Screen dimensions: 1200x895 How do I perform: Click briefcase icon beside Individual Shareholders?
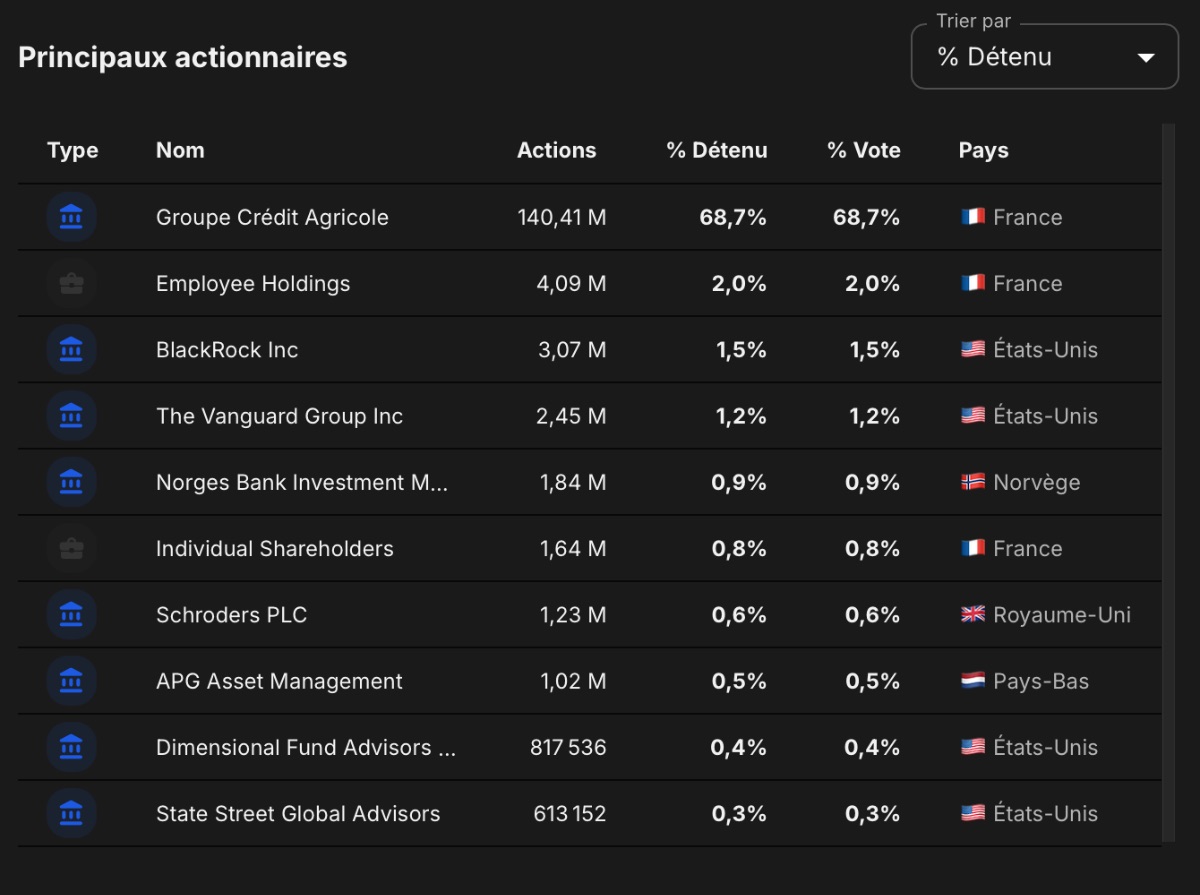coord(71,549)
